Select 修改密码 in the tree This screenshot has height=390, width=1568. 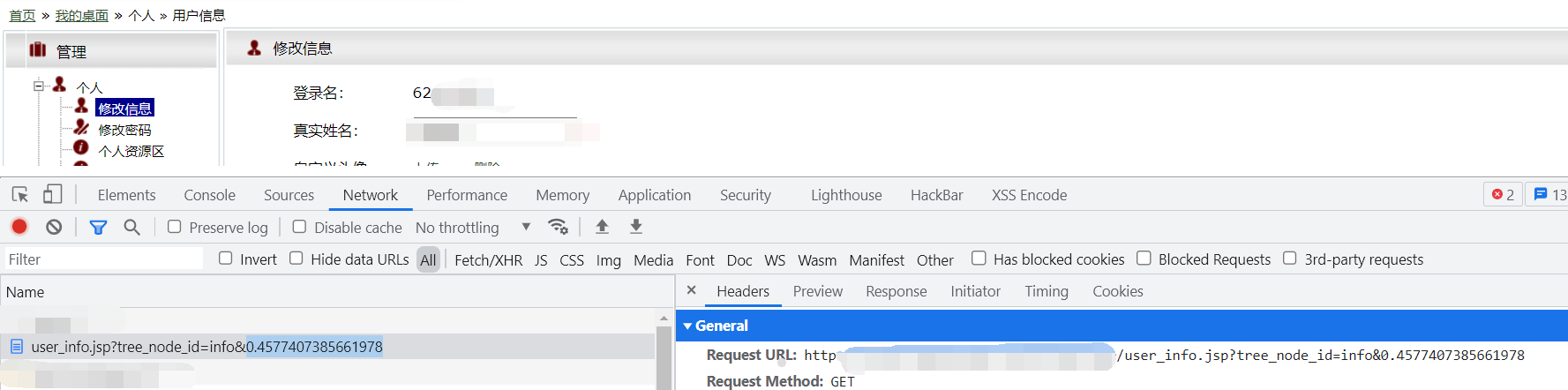(124, 130)
